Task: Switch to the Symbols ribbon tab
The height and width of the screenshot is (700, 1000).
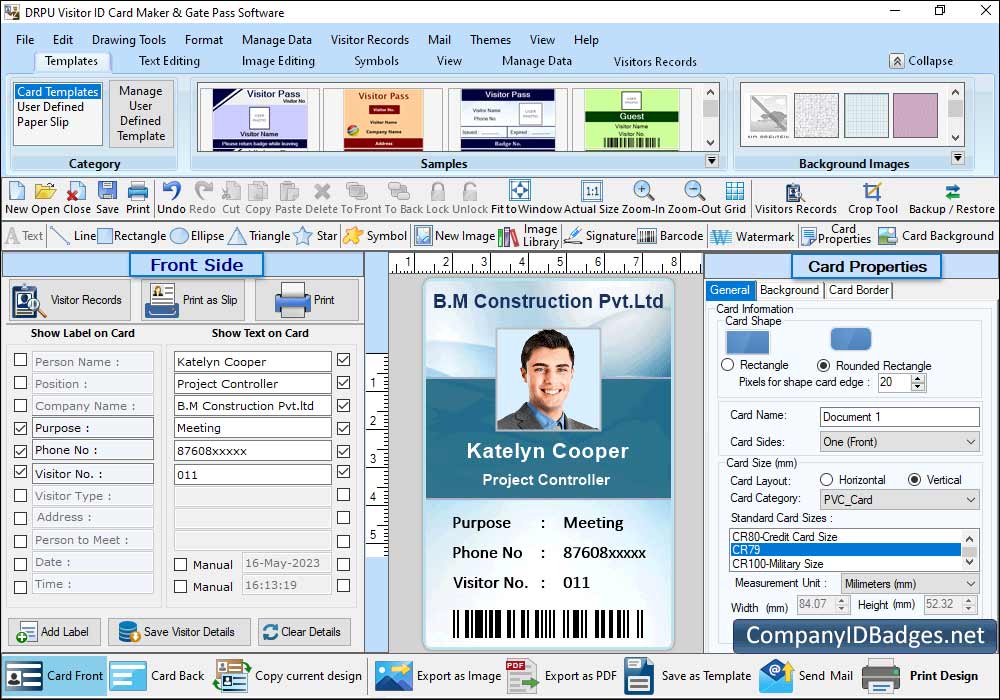Action: coord(376,61)
